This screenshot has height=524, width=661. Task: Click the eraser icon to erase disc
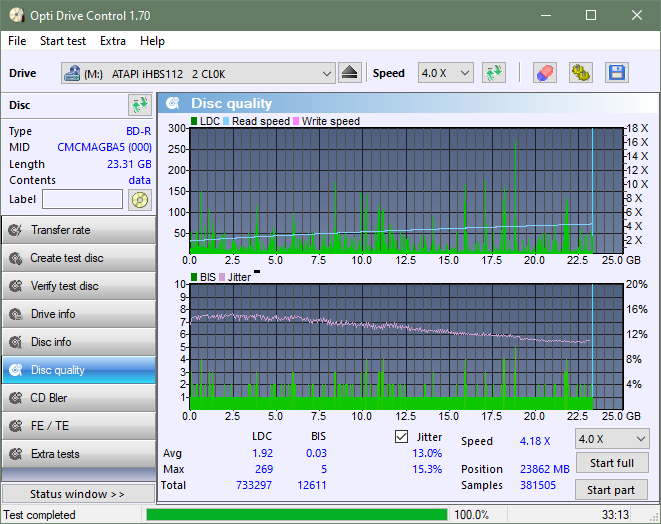point(544,73)
